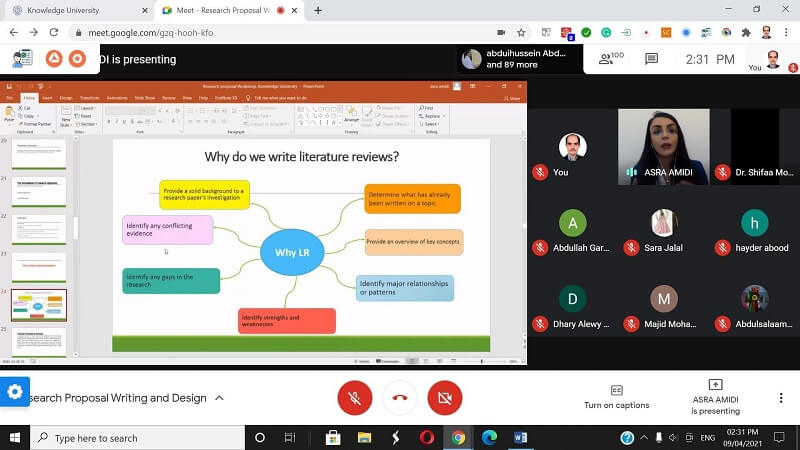Toggle your camera with the red video button
The image size is (800, 450).
(x=445, y=397)
